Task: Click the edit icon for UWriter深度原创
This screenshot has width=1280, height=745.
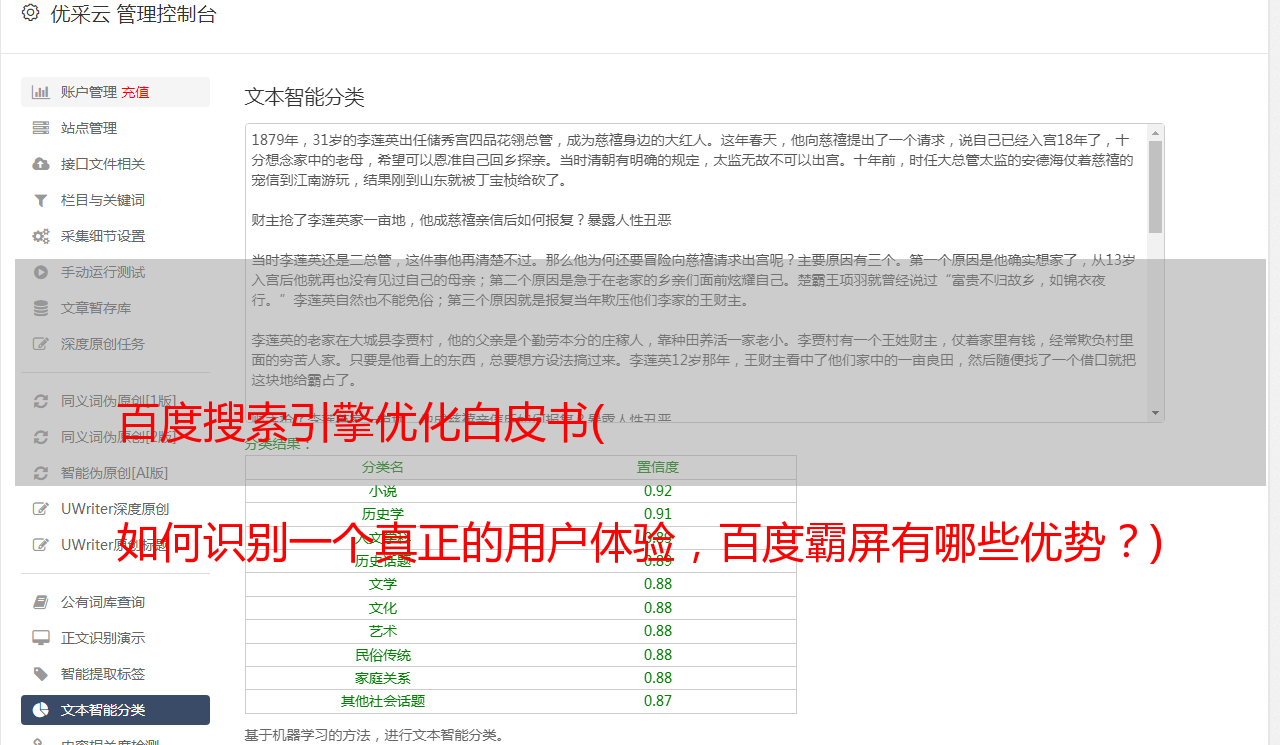Action: coord(41,509)
